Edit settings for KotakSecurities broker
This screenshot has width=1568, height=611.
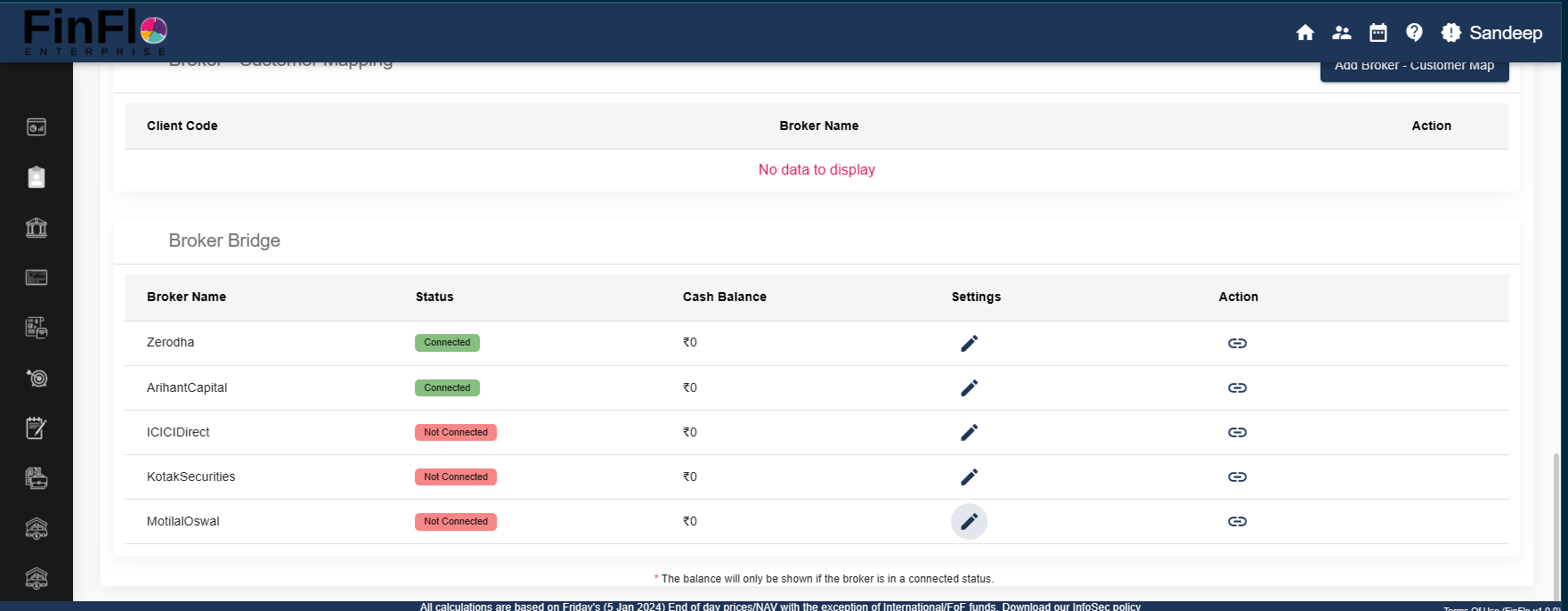tap(970, 477)
